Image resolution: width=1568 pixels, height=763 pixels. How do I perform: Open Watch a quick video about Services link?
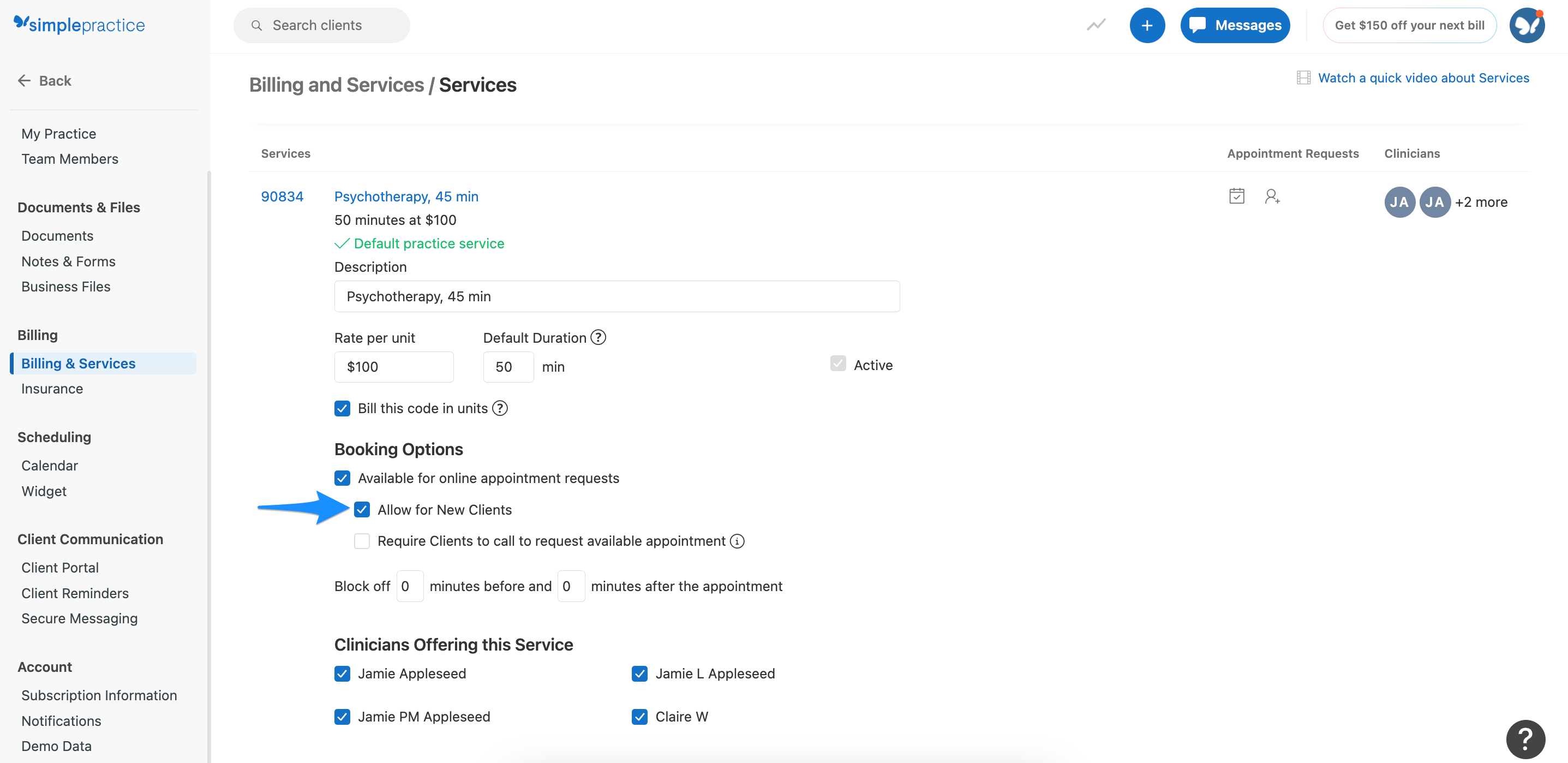(1424, 78)
